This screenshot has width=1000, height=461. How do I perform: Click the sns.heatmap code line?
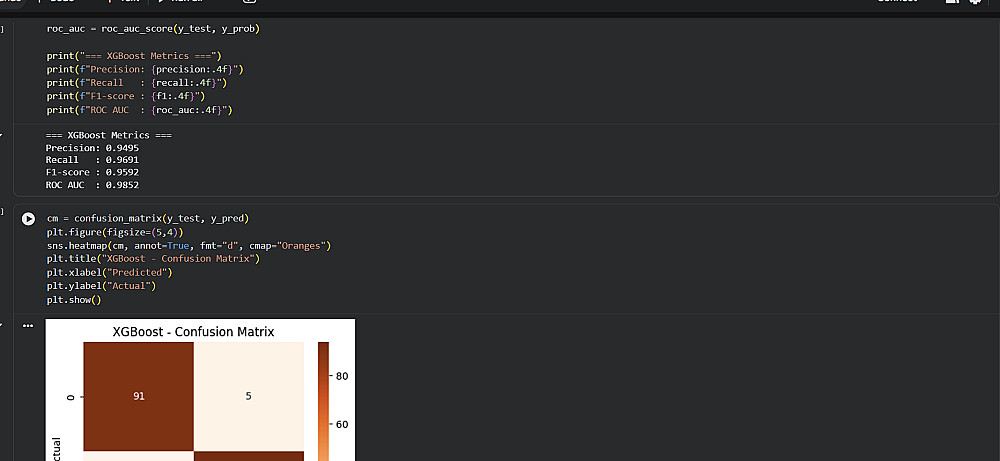(189, 245)
